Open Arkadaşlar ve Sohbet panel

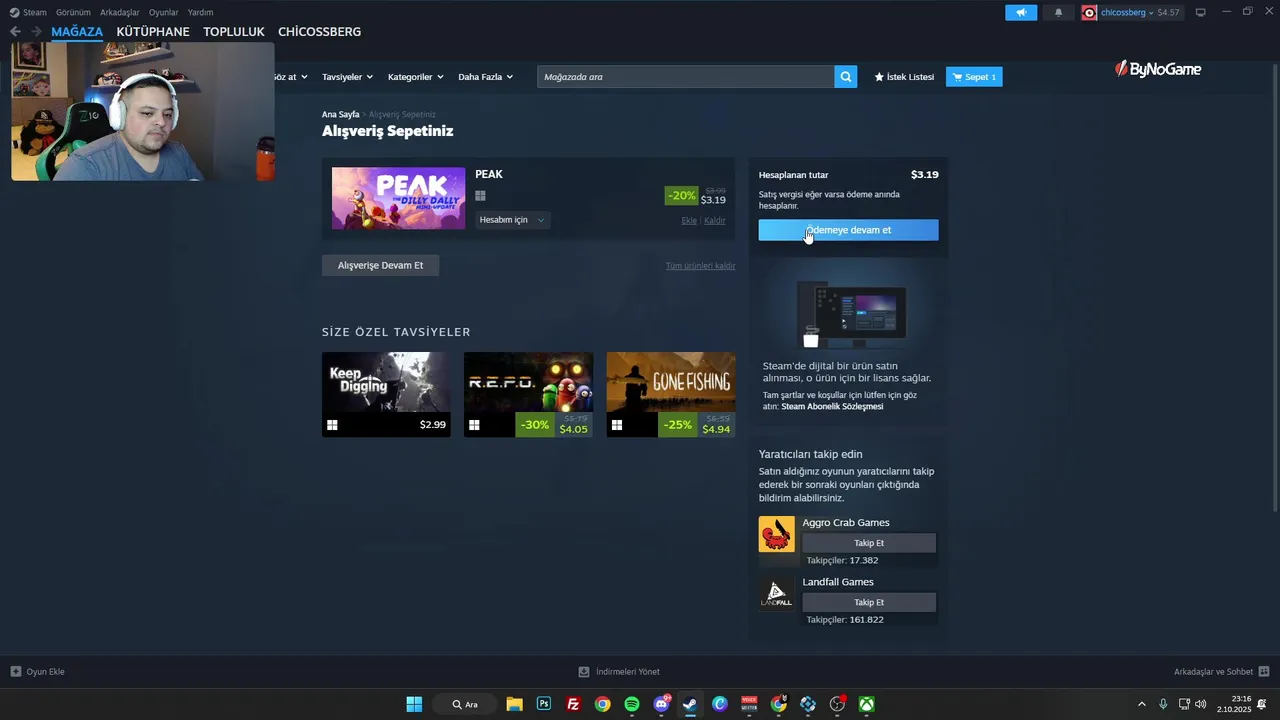[x=1221, y=672]
